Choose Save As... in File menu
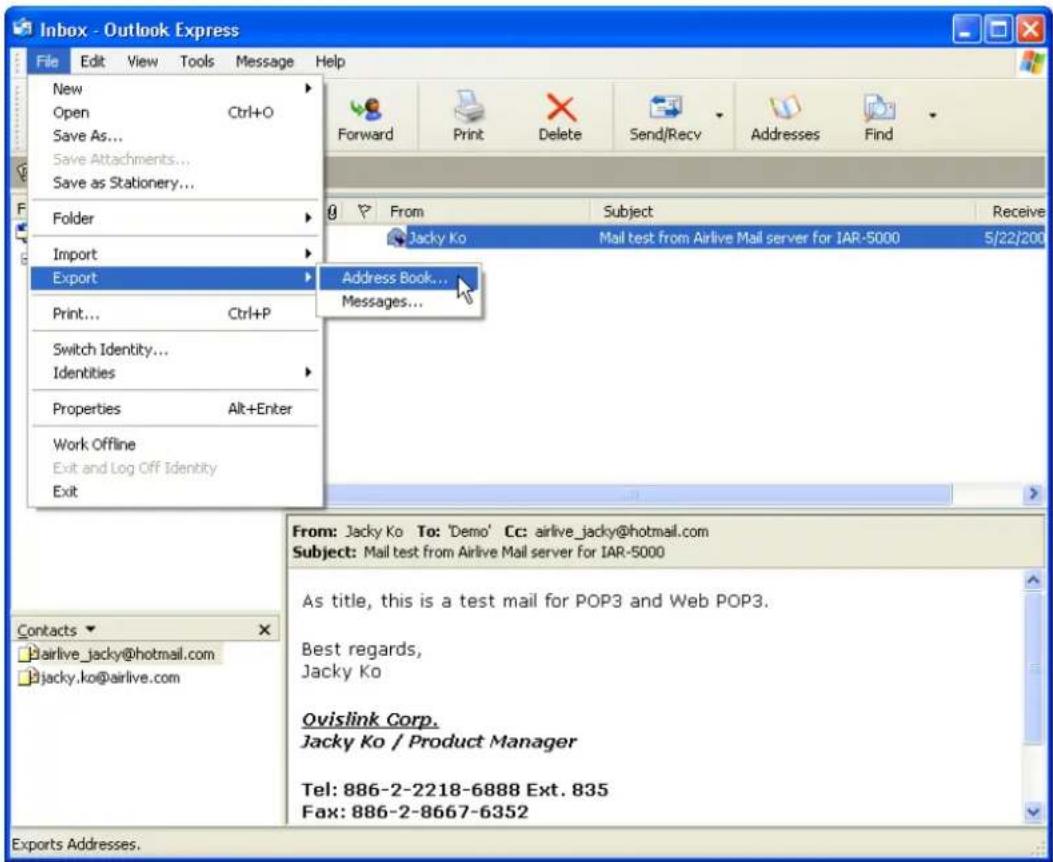The image size is (1053, 862). (x=174, y=136)
